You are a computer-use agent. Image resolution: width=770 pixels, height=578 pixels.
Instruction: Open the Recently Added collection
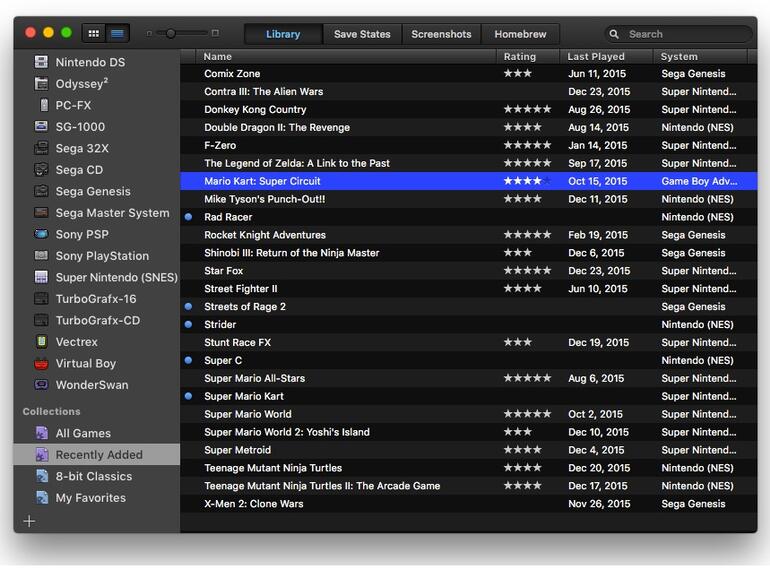[97, 454]
